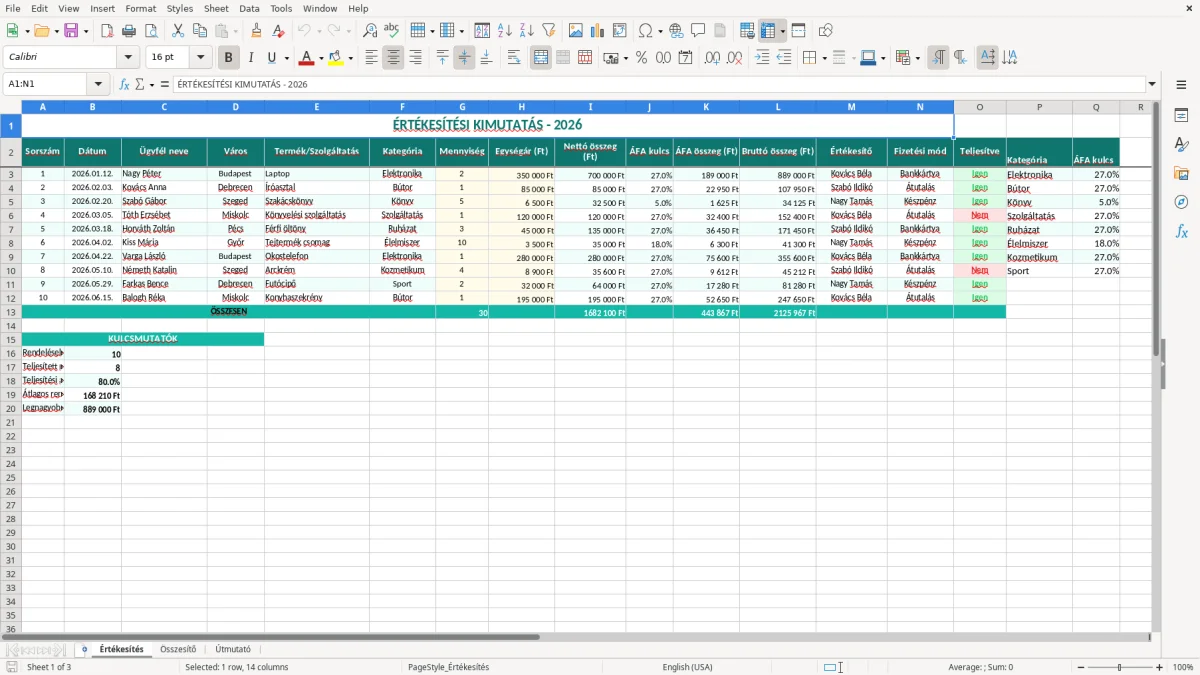Click the Name Box cell reference field

[46, 85]
